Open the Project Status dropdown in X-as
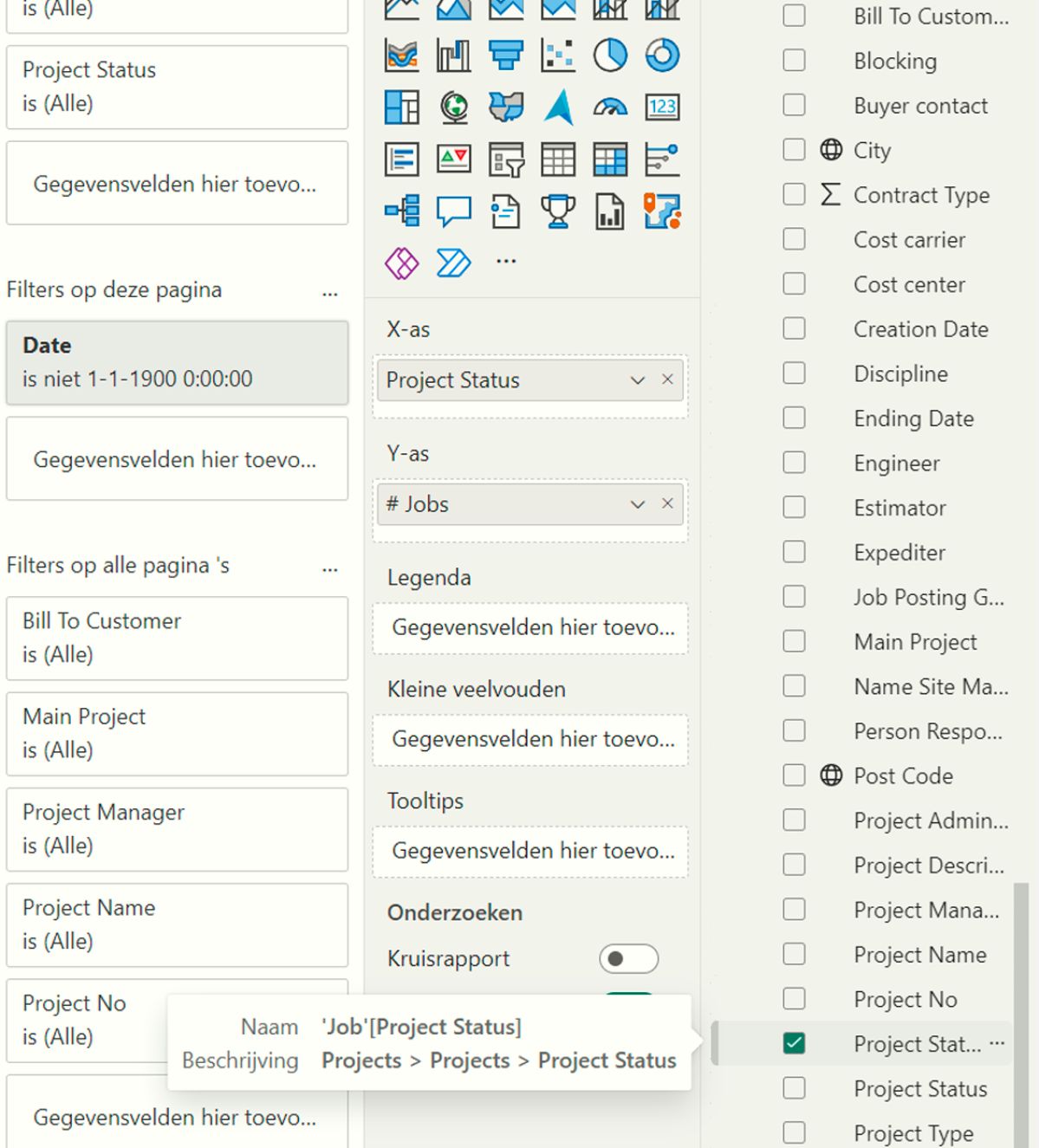Image resolution: width=1039 pixels, height=1148 pixels. pyautogui.click(x=638, y=380)
